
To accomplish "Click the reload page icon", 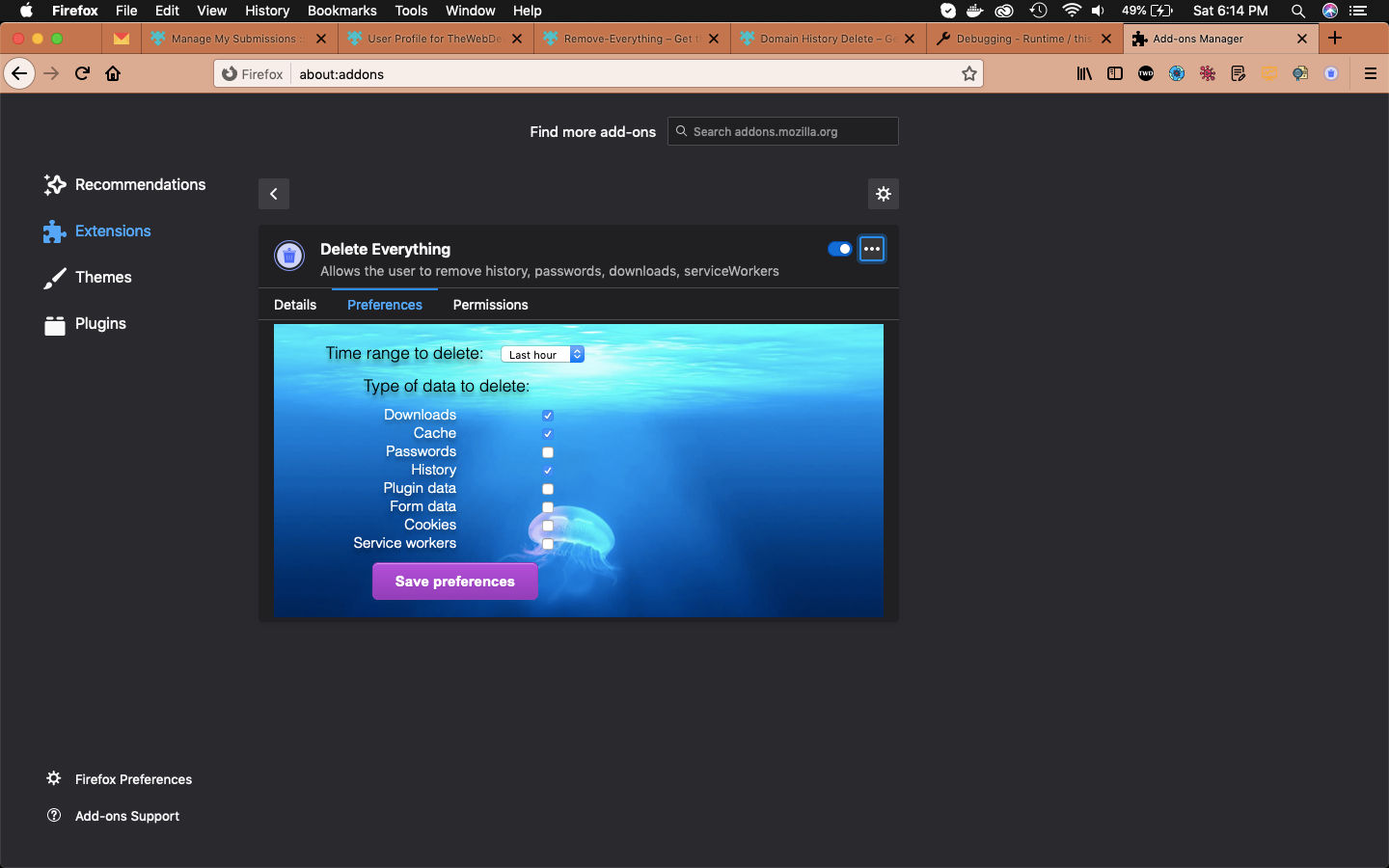I will 83,73.
